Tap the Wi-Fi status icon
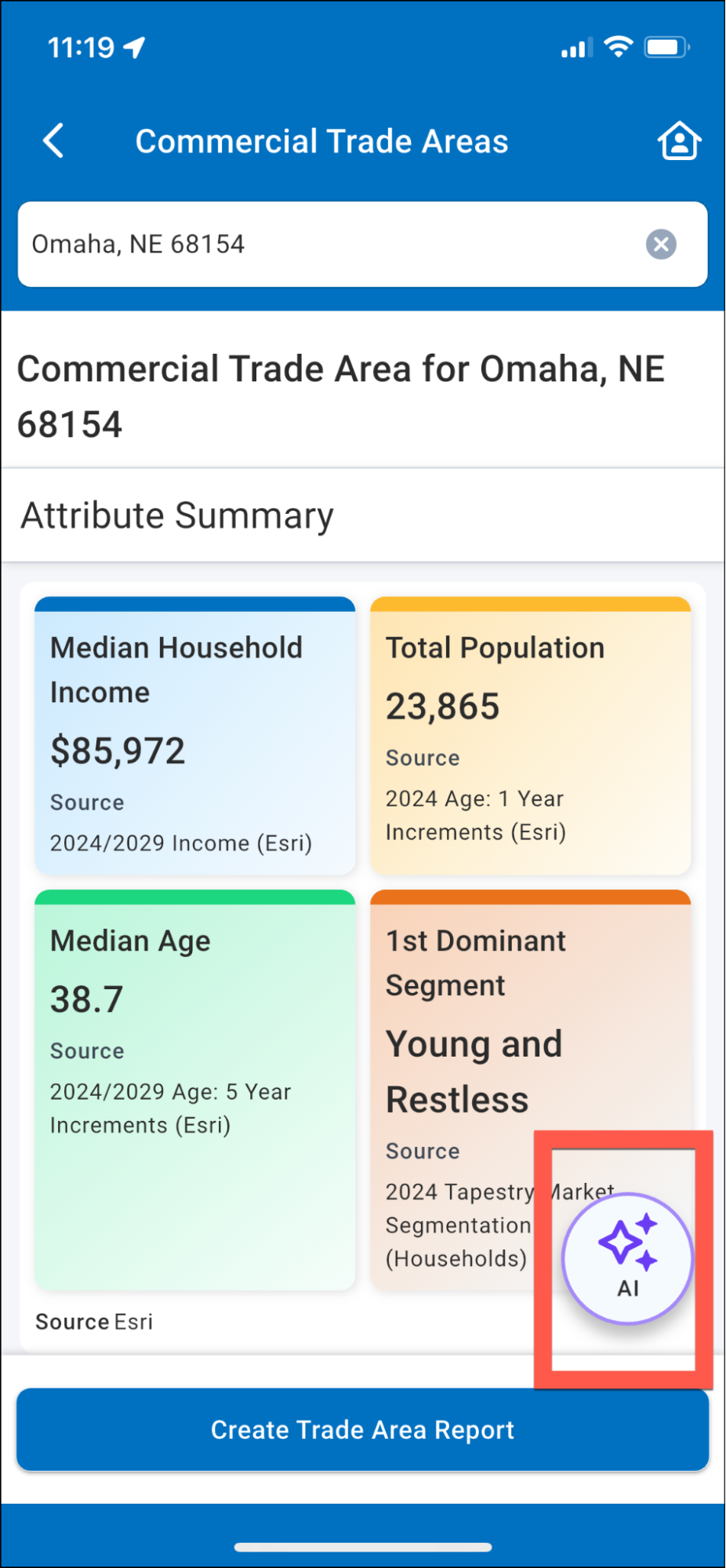This screenshot has height=1568, width=726. [x=619, y=47]
